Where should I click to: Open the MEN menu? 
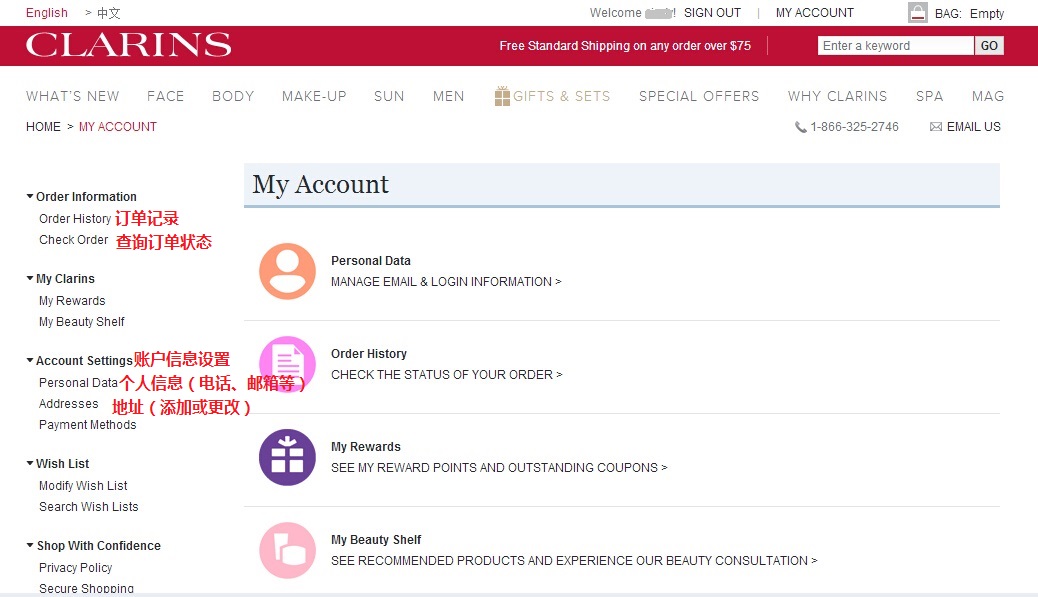coord(449,96)
